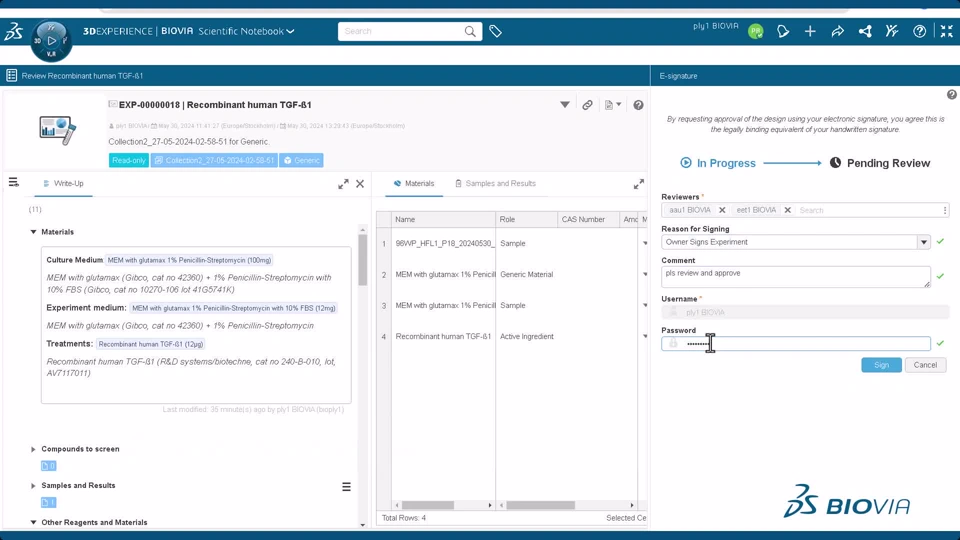Collapse Other Reagents and Materials section
This screenshot has width=960, height=540.
coord(33,522)
